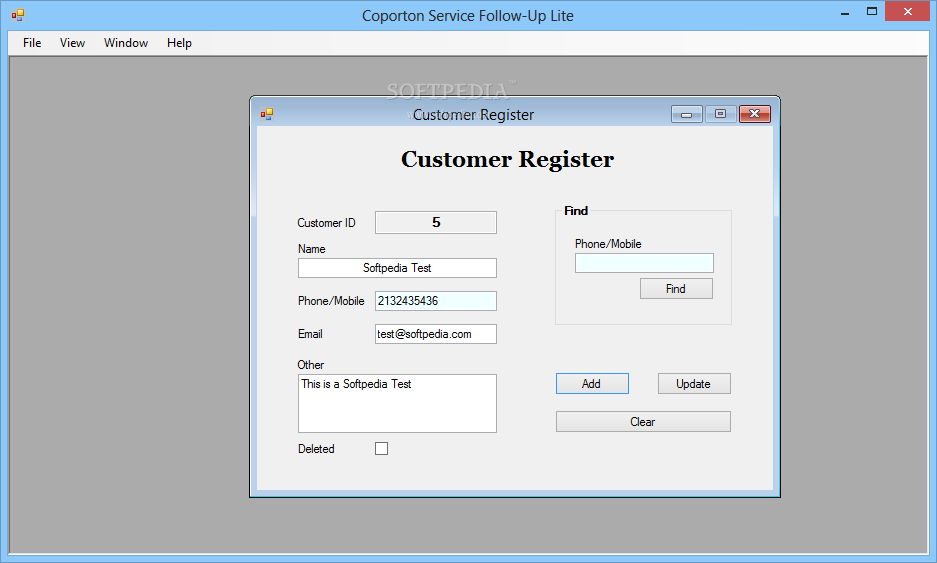Tick the Deleted checkbox
This screenshot has height=563, width=937.
(x=381, y=449)
